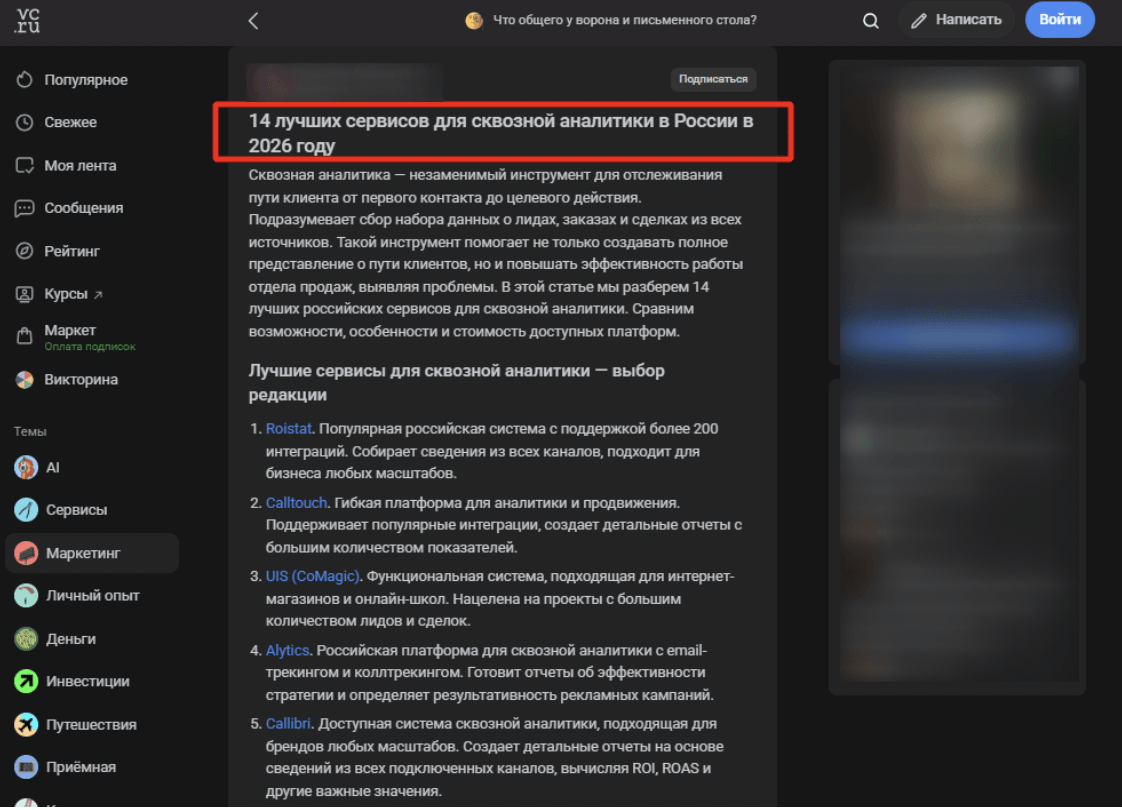The width and height of the screenshot is (1122, 810).
Task: Click the Путешествия airplane icon
Action: [x=26, y=725]
